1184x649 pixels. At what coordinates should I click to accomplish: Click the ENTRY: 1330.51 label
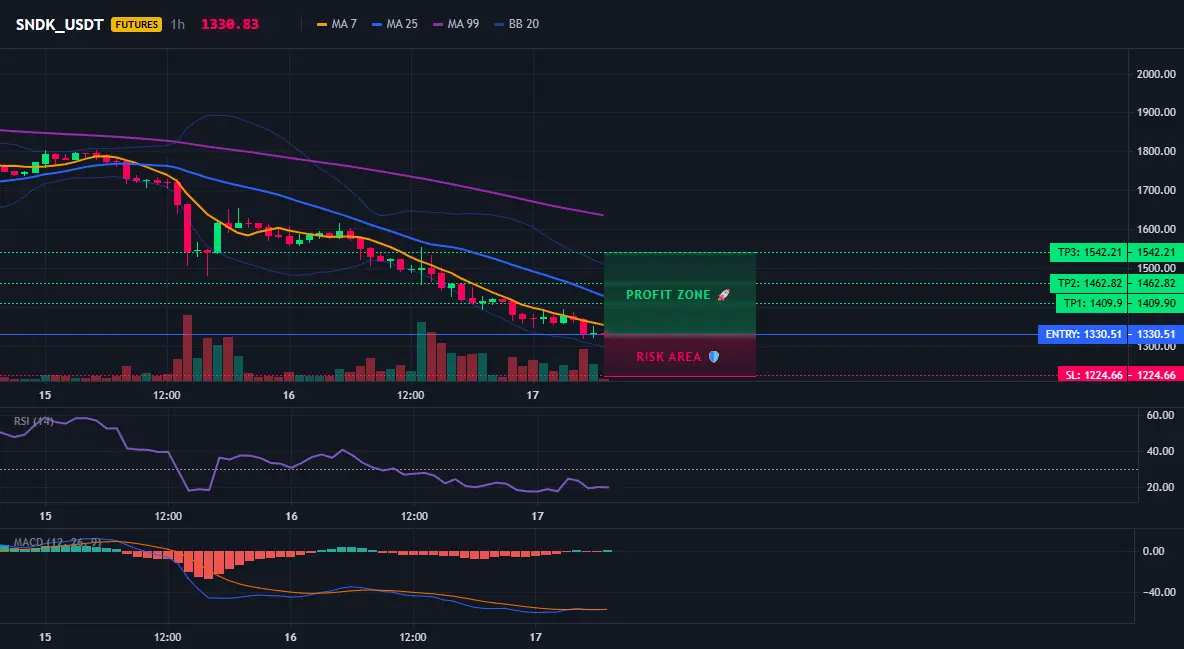tap(1083, 334)
